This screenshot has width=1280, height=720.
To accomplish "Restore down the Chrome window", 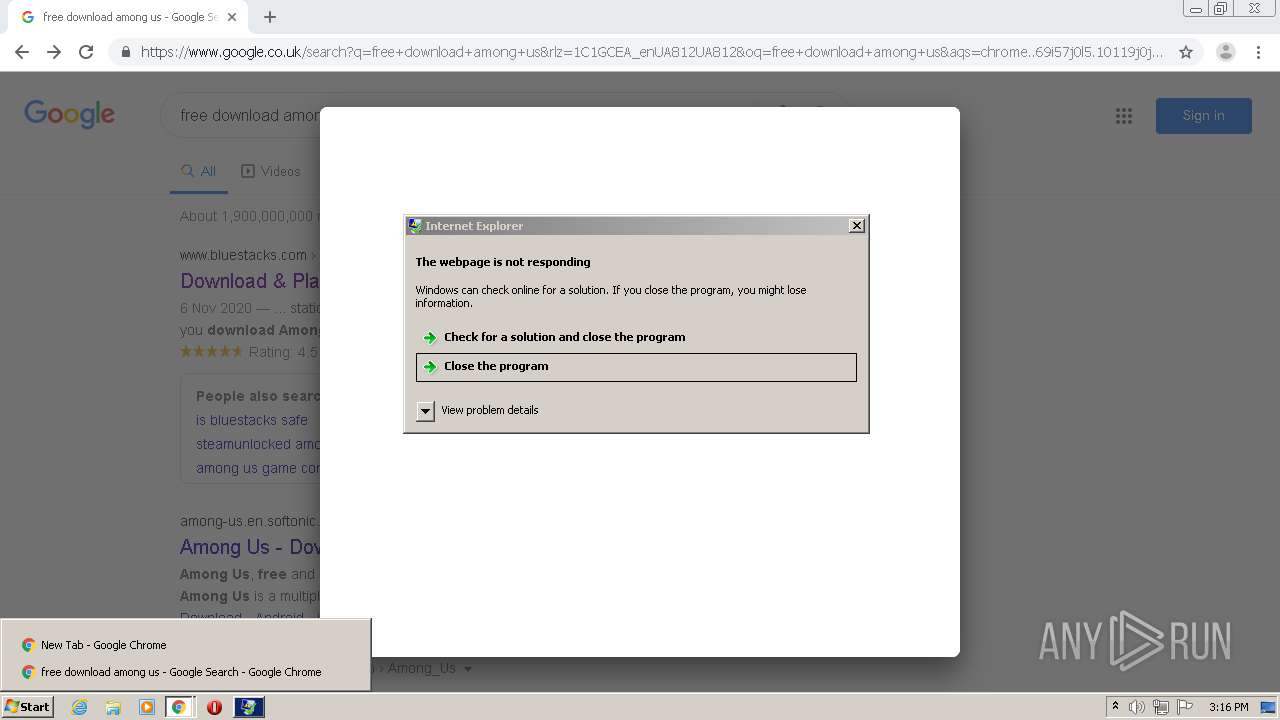I will pyautogui.click(x=1221, y=9).
